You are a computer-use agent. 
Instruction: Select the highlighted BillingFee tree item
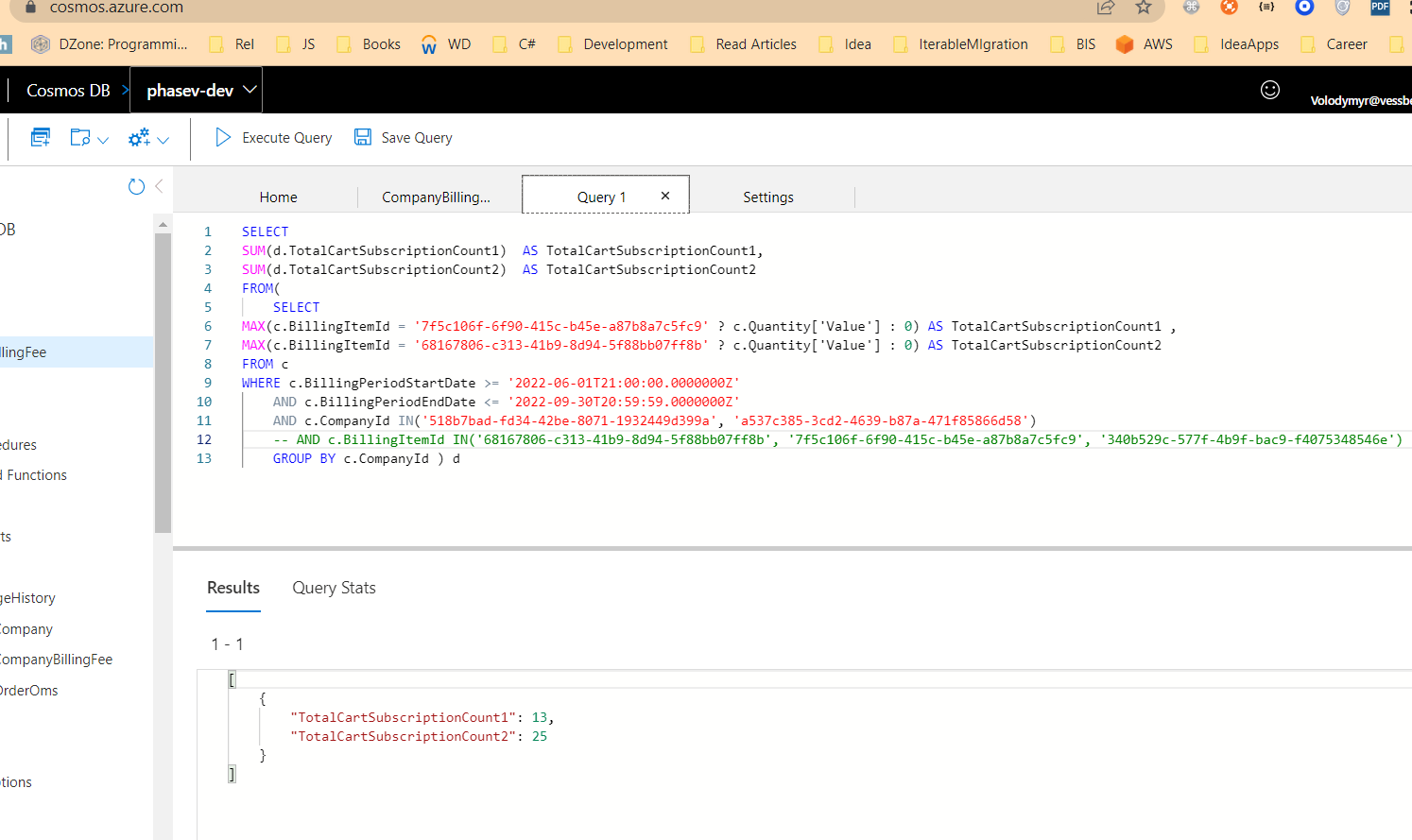pos(77,352)
